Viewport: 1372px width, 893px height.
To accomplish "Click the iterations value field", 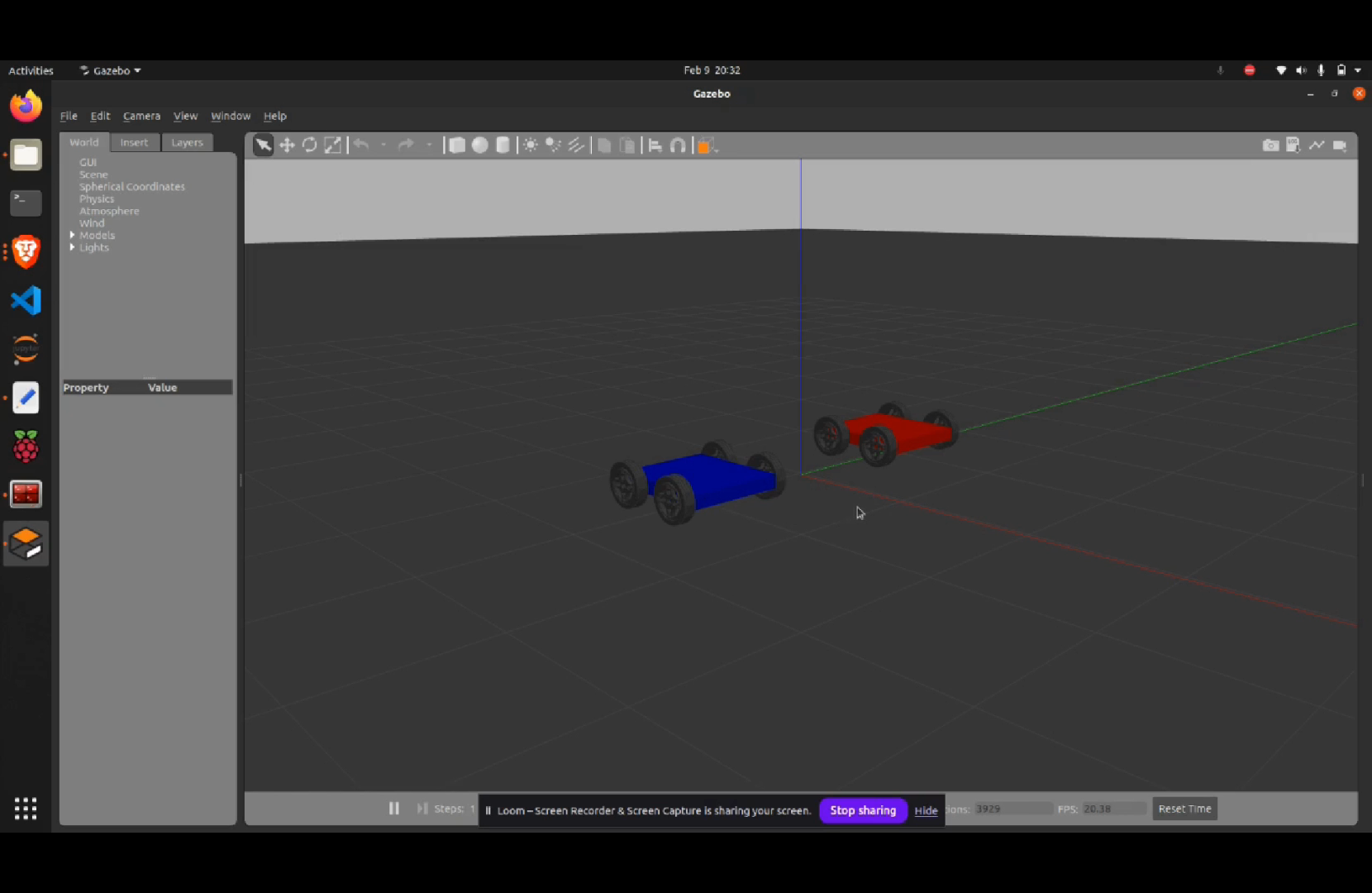I will [x=1012, y=809].
